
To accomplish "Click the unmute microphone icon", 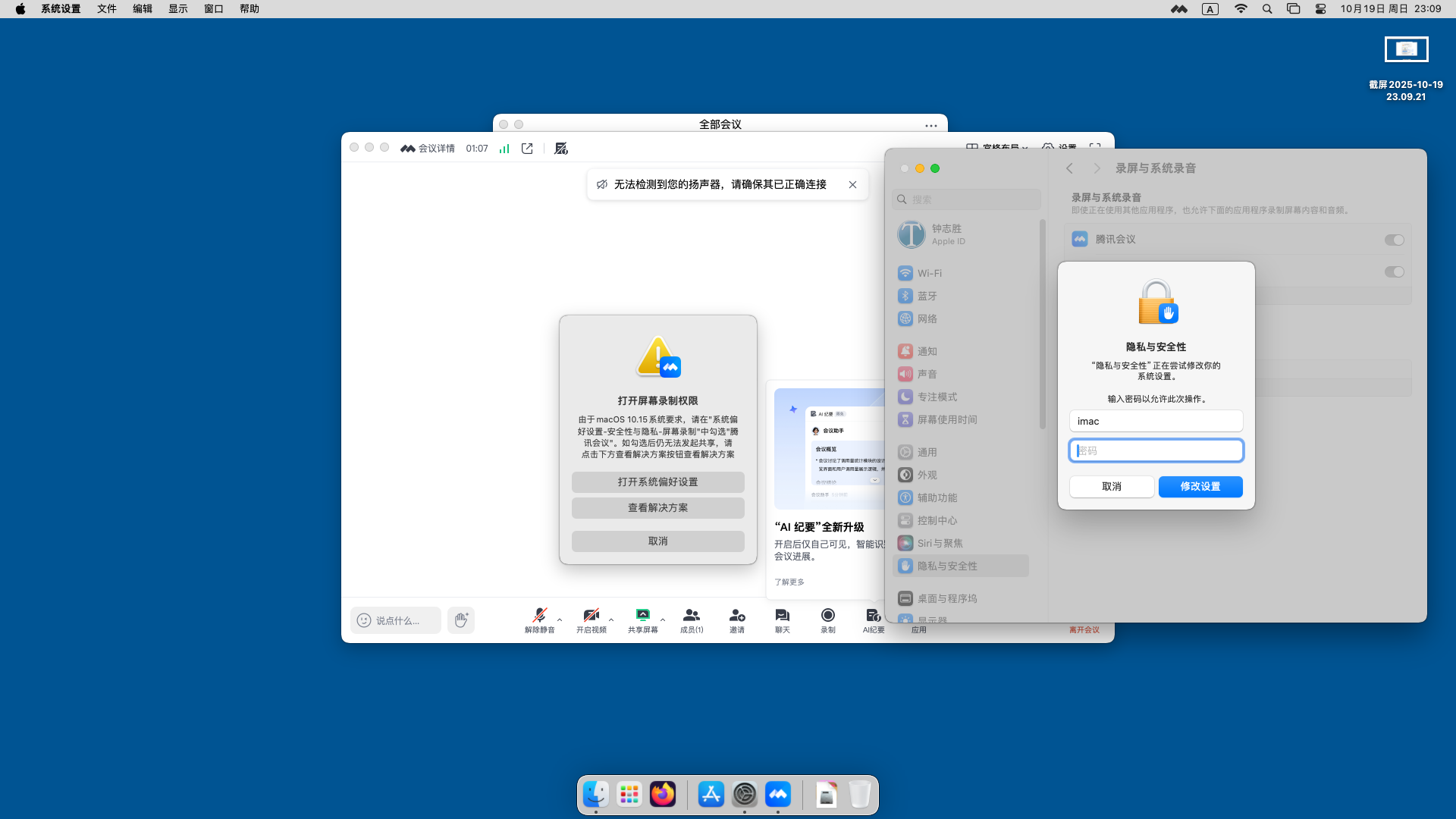I will point(539,615).
